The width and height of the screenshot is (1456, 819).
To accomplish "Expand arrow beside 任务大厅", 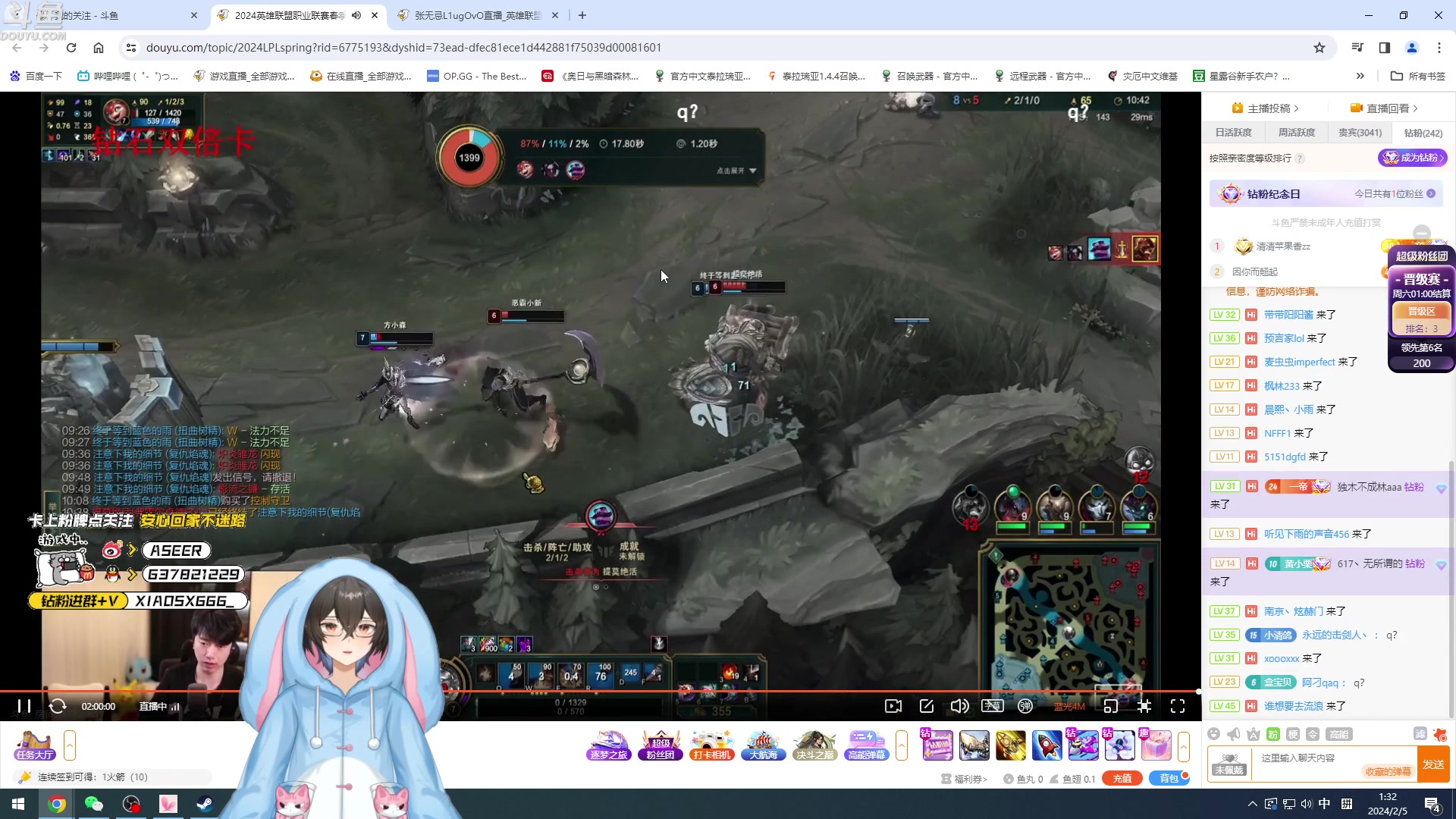I will [70, 745].
